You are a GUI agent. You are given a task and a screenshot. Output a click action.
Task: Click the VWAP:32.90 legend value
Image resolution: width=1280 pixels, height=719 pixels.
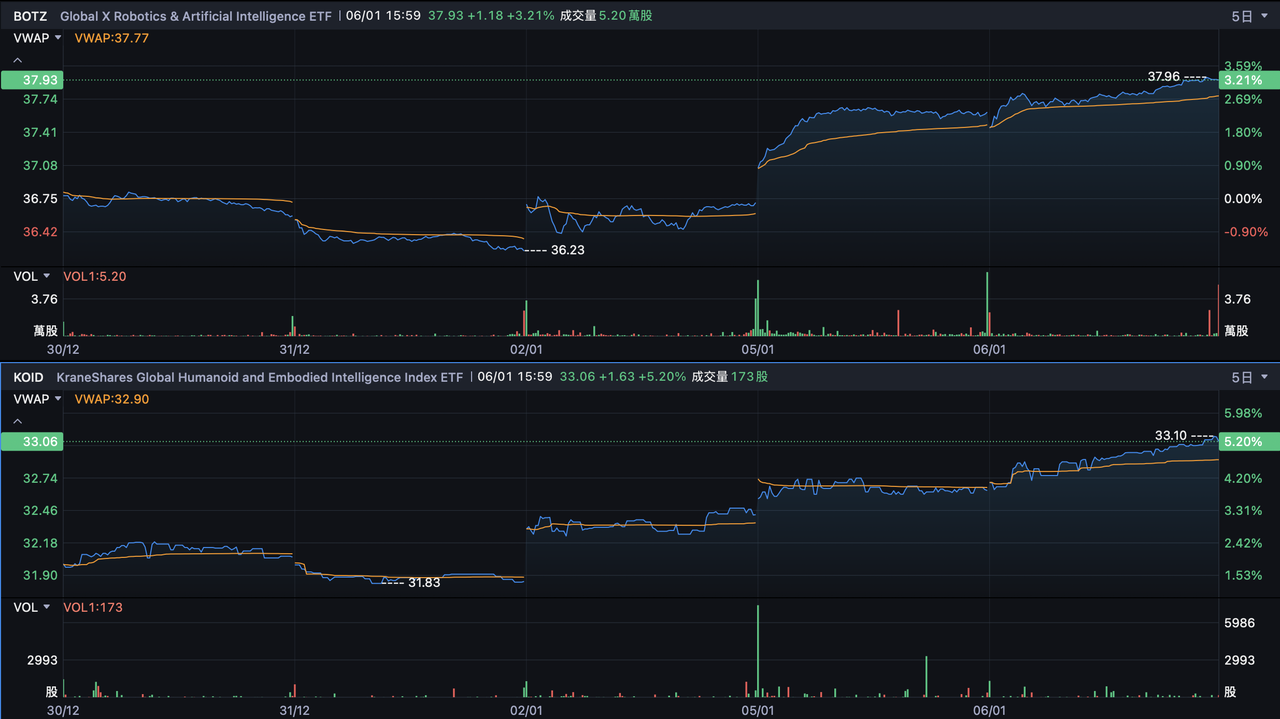[x=113, y=399]
